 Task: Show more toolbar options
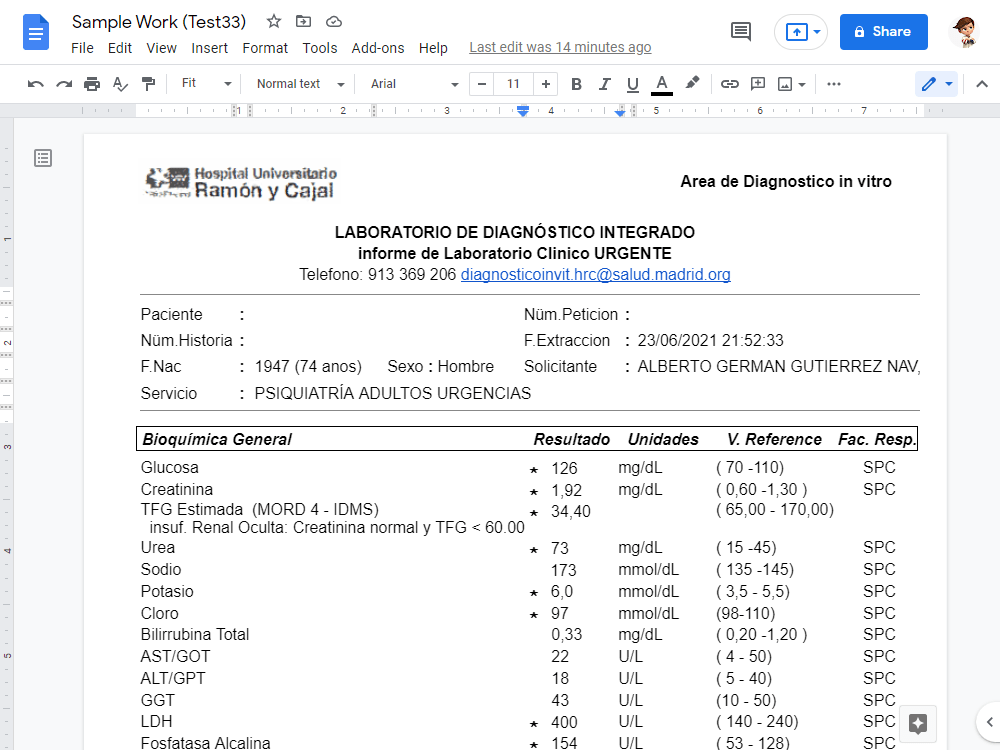click(834, 84)
